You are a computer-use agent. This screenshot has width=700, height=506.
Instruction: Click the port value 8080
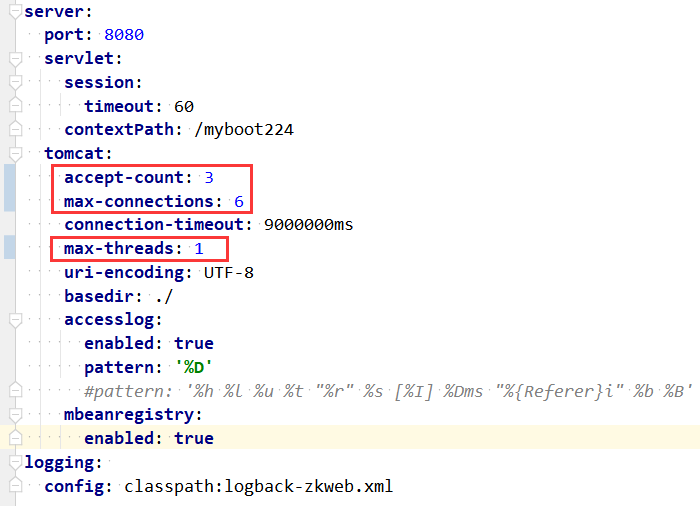(124, 35)
